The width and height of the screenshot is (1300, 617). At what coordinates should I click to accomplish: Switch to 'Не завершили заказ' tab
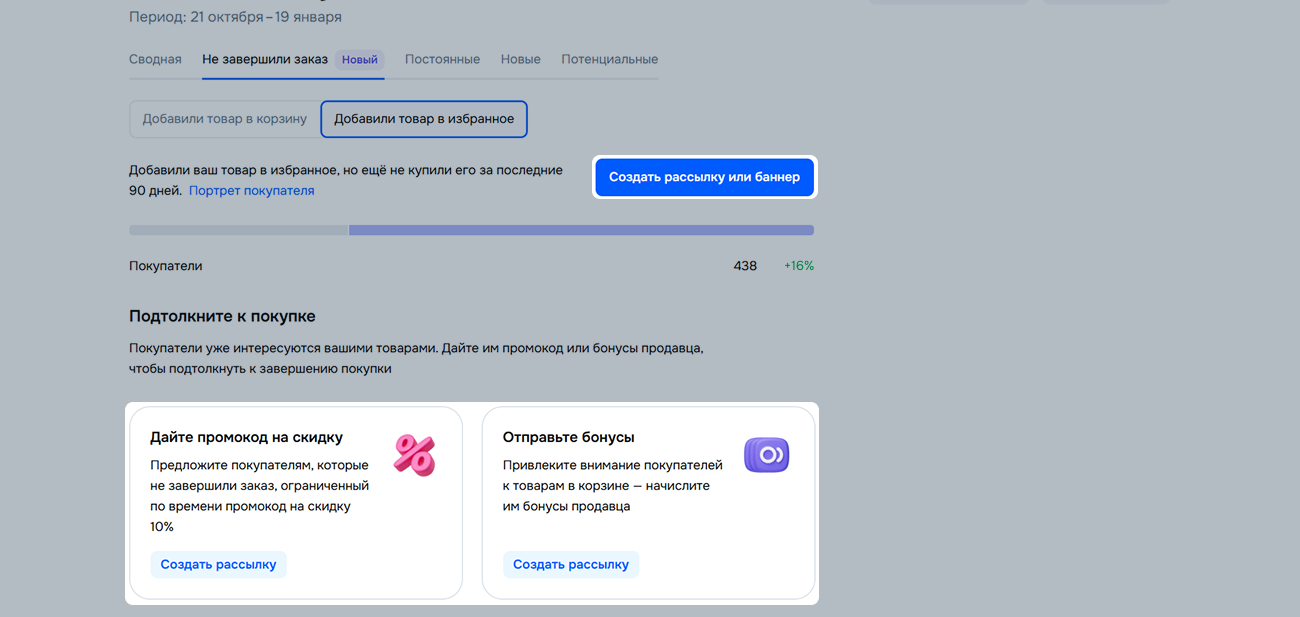click(265, 60)
